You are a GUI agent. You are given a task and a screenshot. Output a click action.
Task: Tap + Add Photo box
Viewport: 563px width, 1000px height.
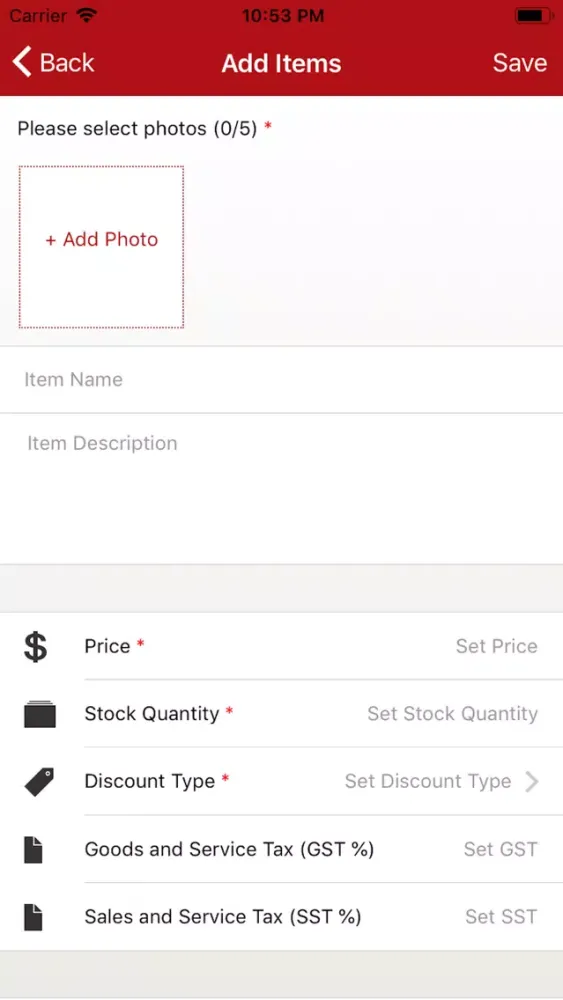(x=101, y=247)
